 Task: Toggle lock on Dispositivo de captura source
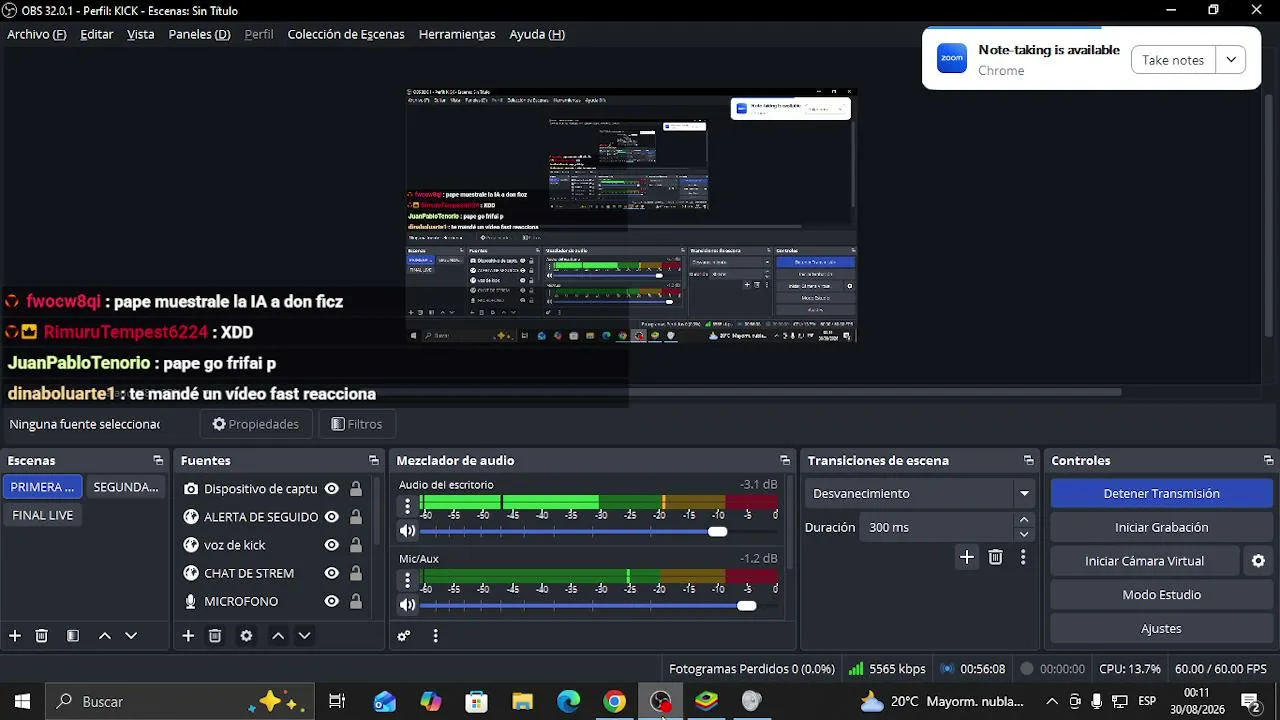click(x=355, y=489)
